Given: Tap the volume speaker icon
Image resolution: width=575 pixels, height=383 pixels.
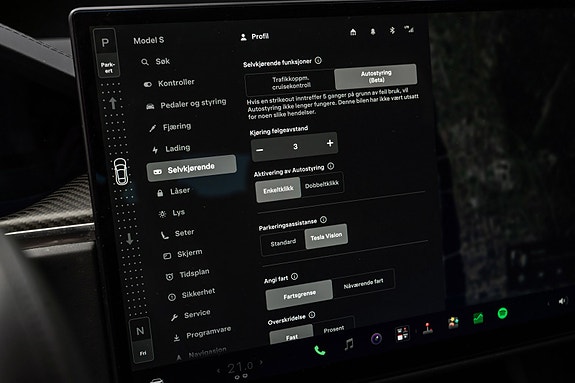Looking at the screenshot, I should [x=562, y=301].
